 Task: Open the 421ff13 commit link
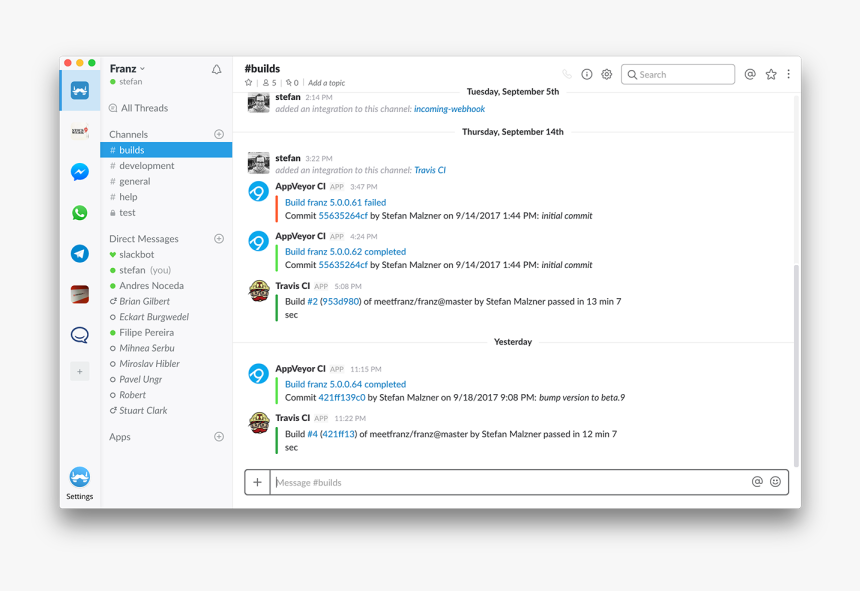(338, 434)
